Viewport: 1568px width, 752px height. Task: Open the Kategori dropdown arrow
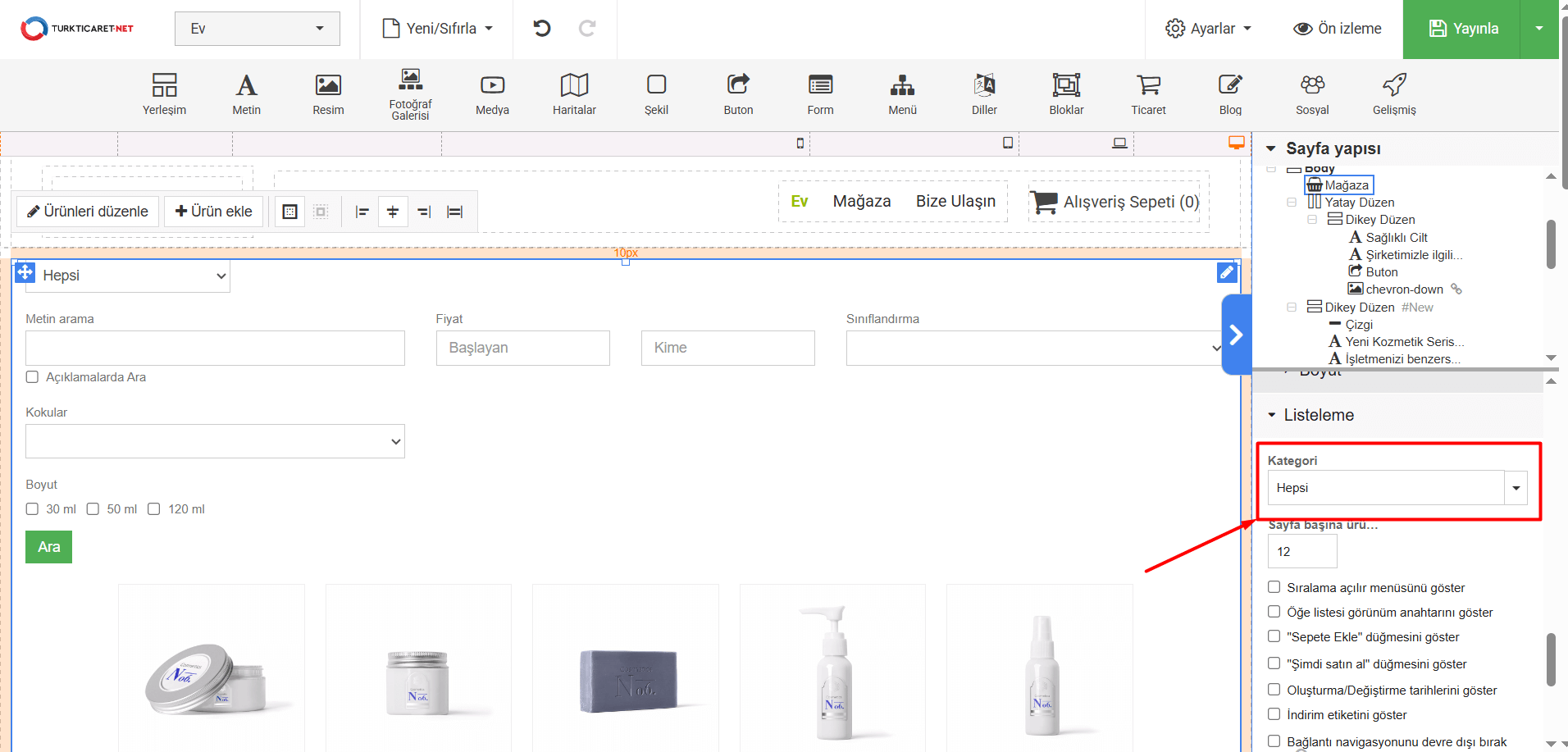coord(1516,488)
